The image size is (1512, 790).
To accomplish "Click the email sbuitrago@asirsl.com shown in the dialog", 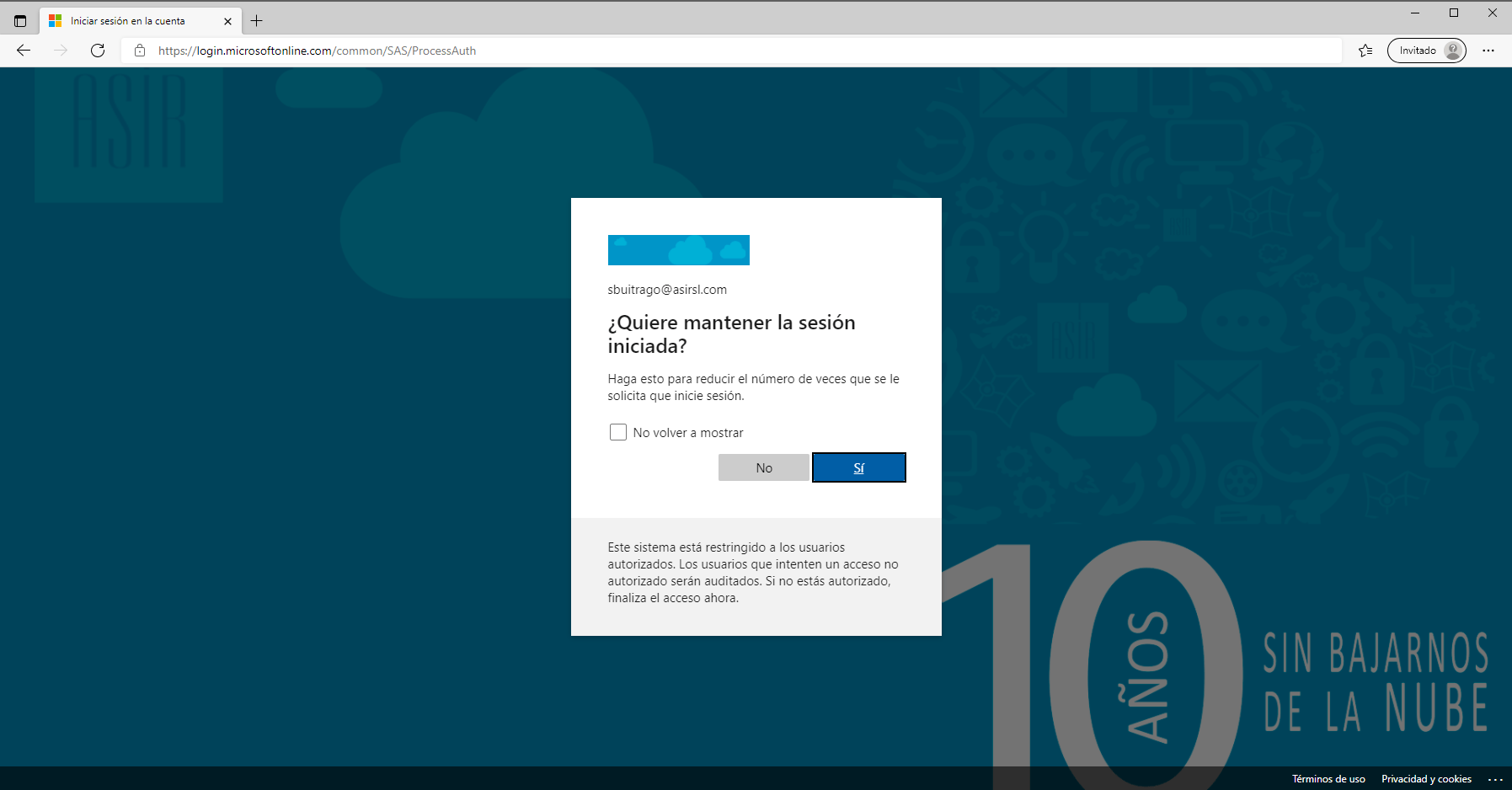I will tap(667, 289).
